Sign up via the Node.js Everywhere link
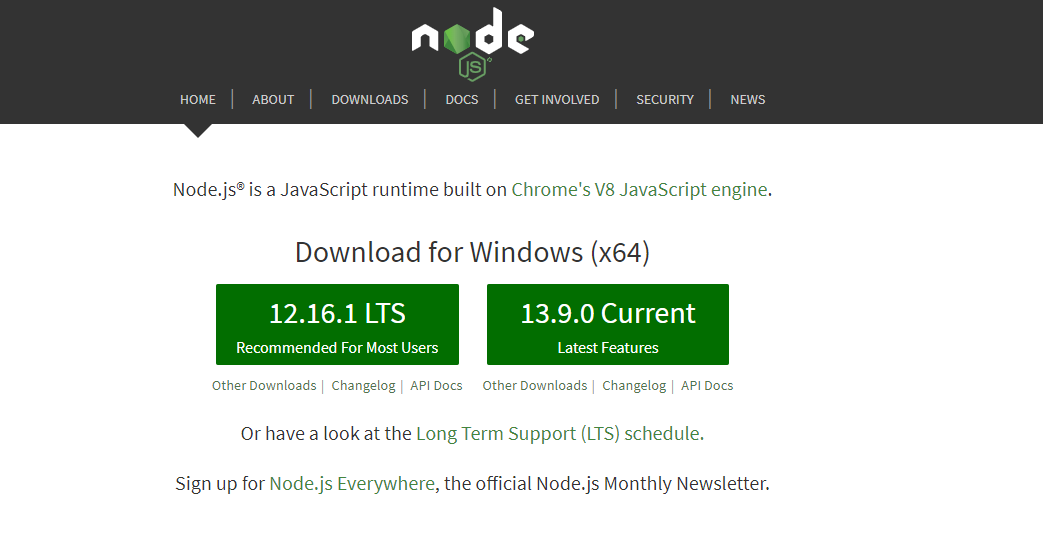 click(352, 483)
